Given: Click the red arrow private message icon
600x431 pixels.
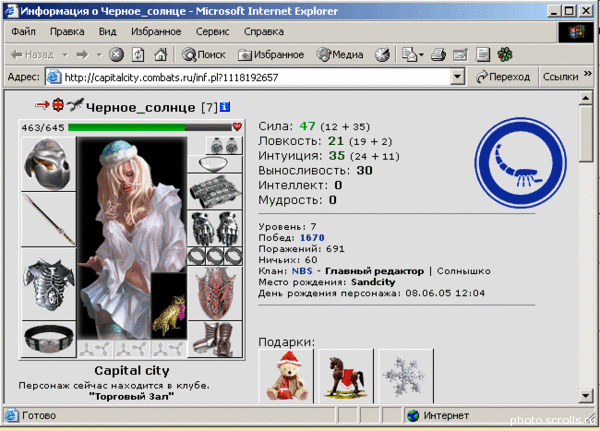Looking at the screenshot, I should 42,104.
